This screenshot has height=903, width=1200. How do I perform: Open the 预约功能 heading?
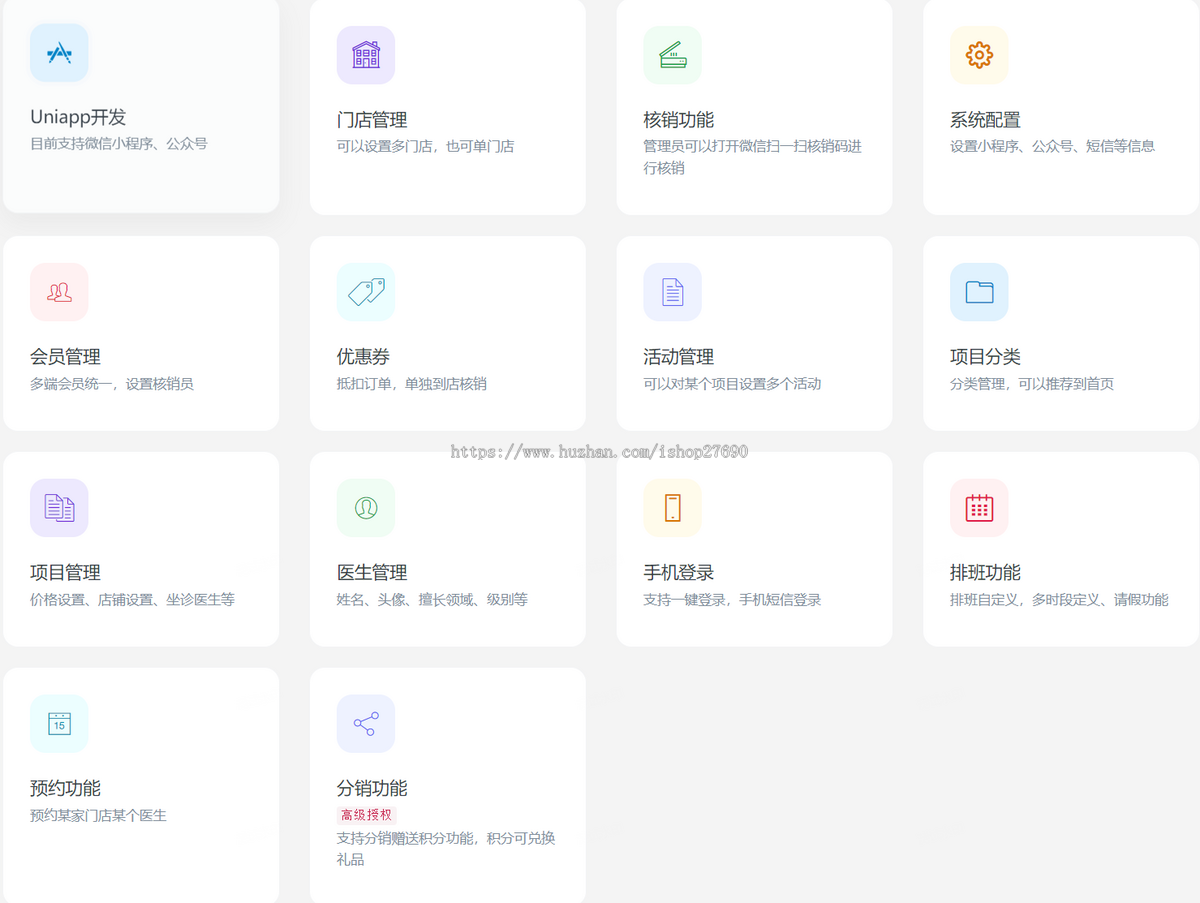click(x=65, y=789)
